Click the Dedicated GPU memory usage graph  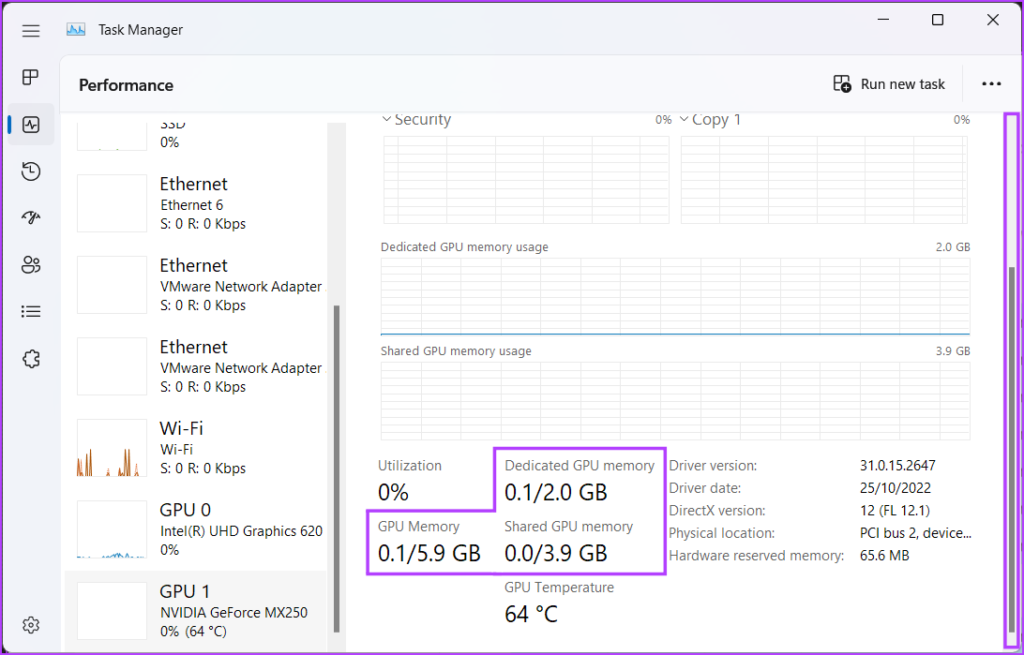point(675,296)
